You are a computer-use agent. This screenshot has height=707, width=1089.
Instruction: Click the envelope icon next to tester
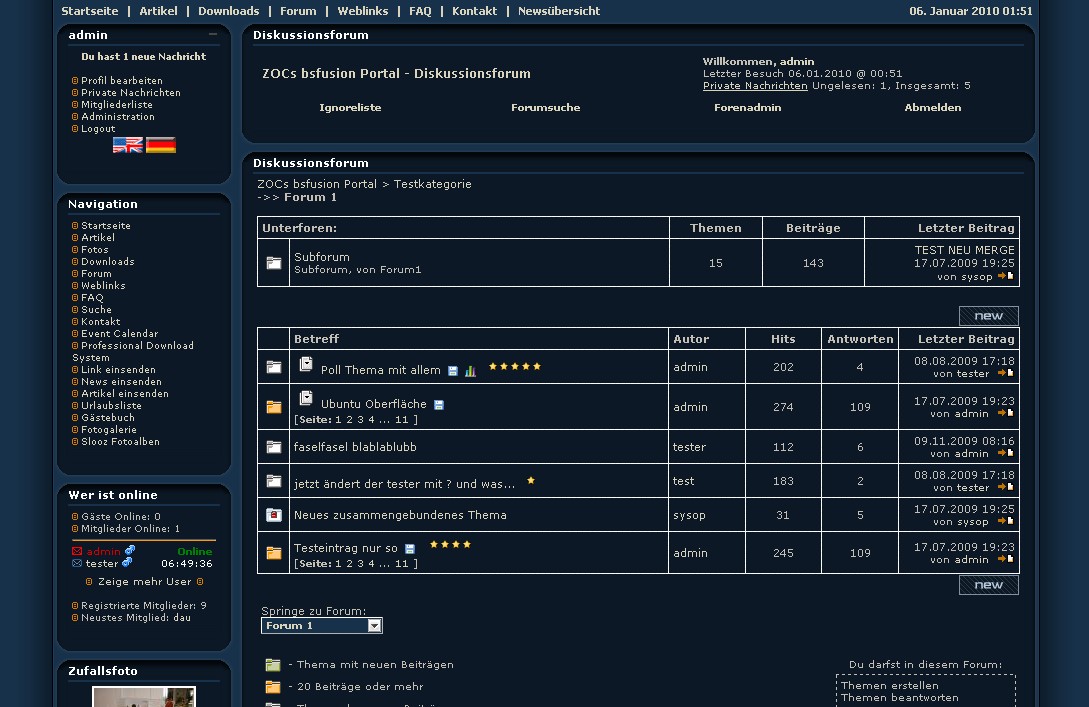77,563
